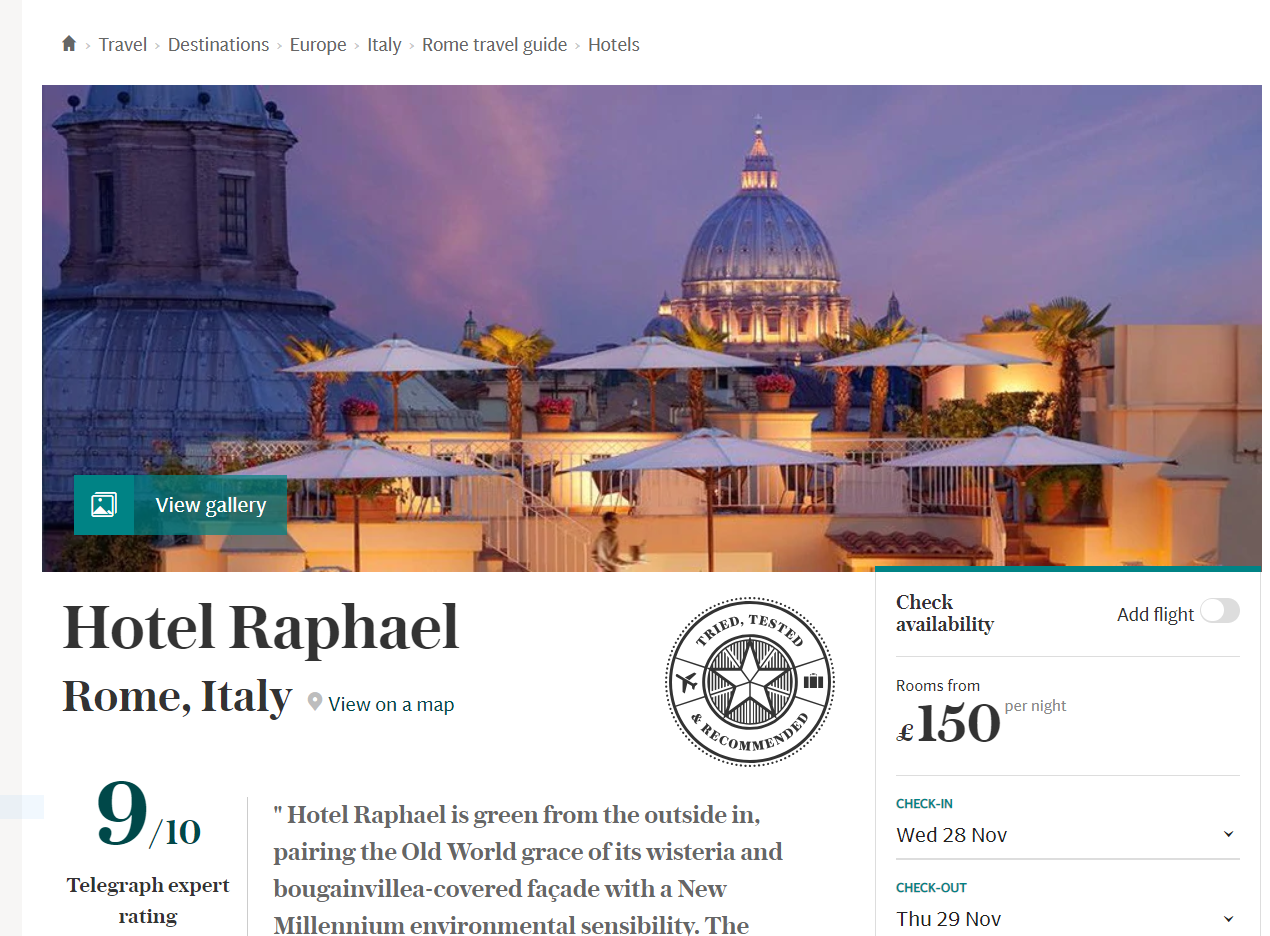Click the airplane icon in the badge
The height and width of the screenshot is (936, 1270).
pyautogui.click(x=687, y=683)
